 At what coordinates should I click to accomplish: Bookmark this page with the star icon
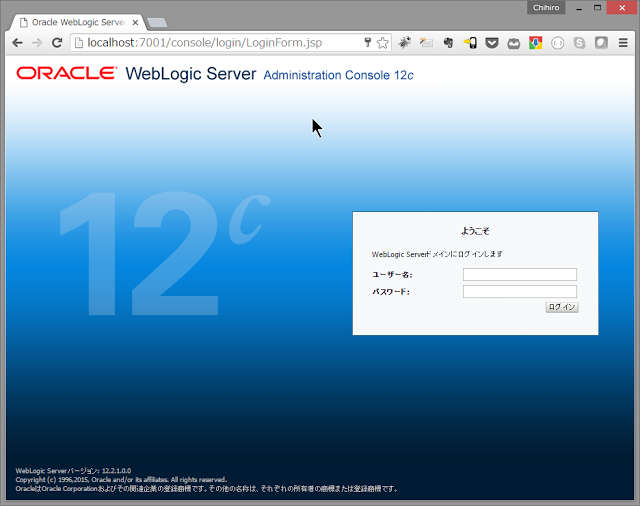pyautogui.click(x=382, y=42)
